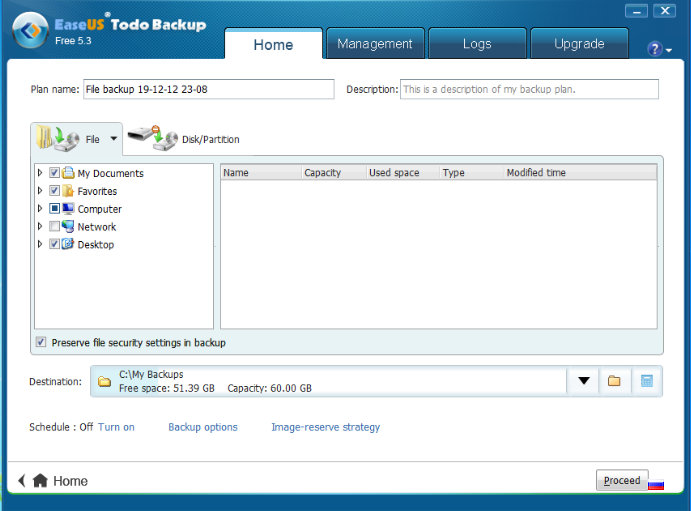Click the Computer monitor icon
This screenshot has width=691, height=511.
point(68,208)
